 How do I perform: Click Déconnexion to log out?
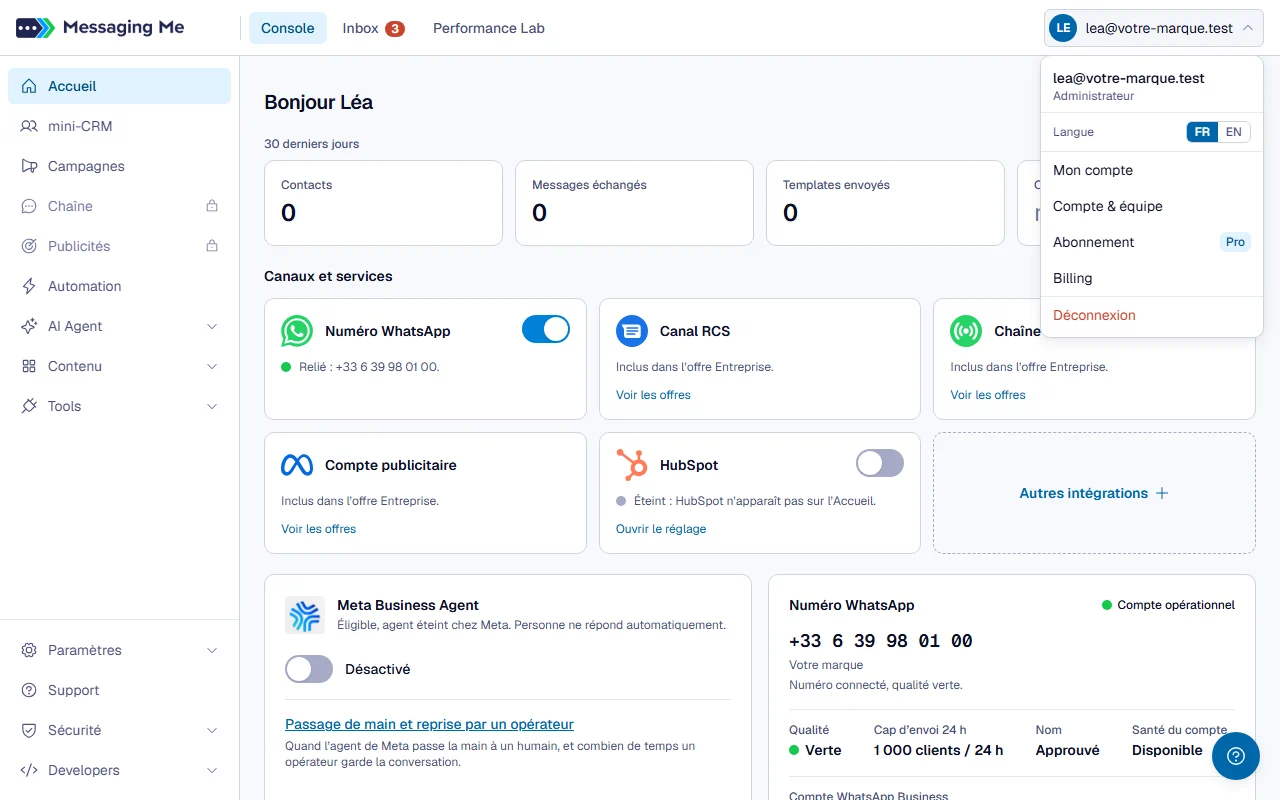(1152, 315)
